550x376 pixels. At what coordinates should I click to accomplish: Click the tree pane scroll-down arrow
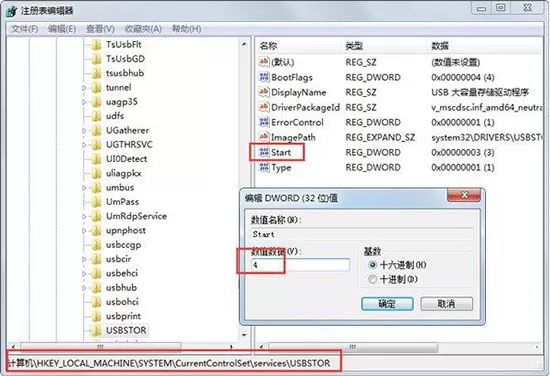[x=244, y=335]
